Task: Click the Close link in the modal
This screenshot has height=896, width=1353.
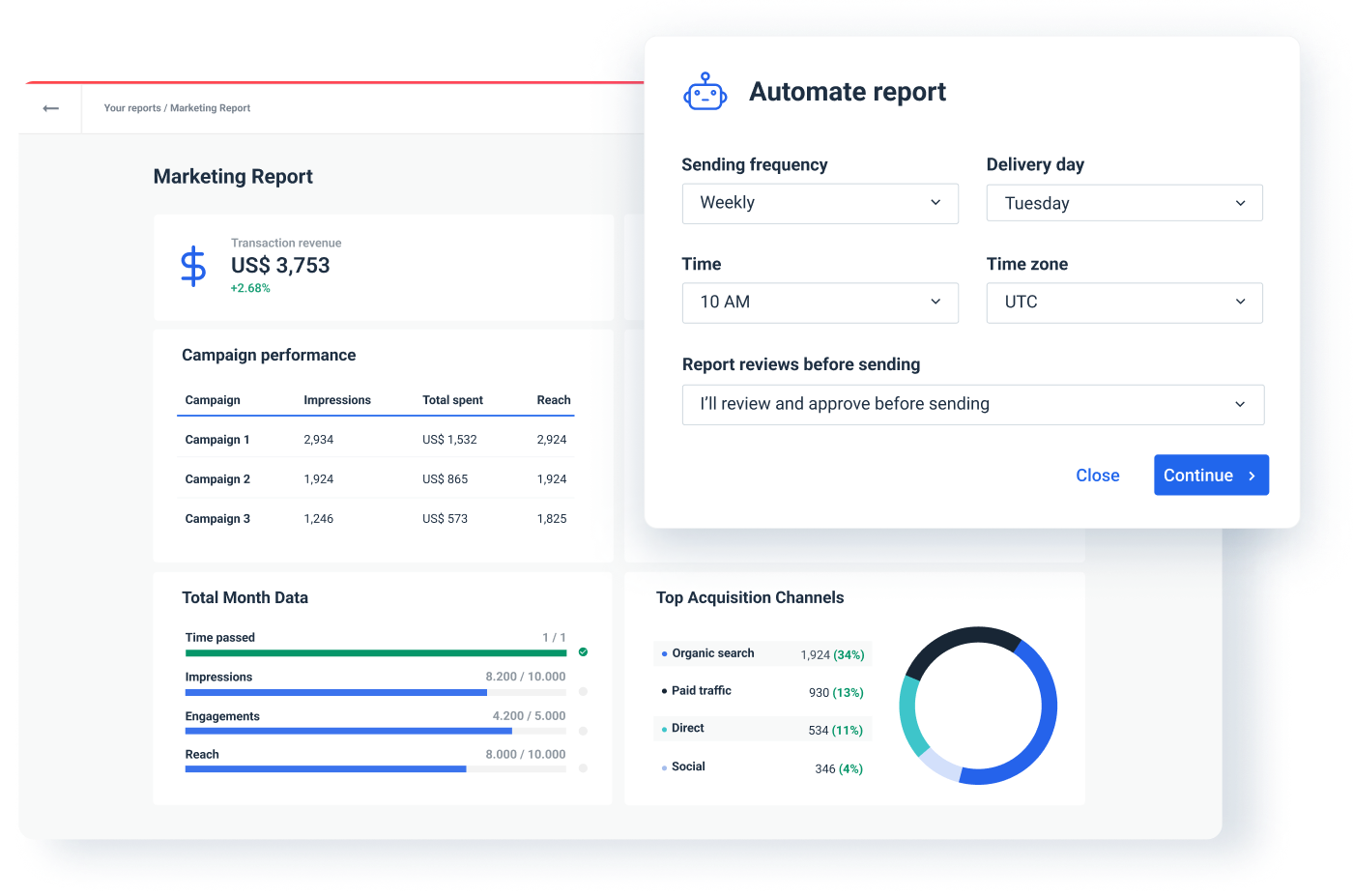Action: point(1097,475)
